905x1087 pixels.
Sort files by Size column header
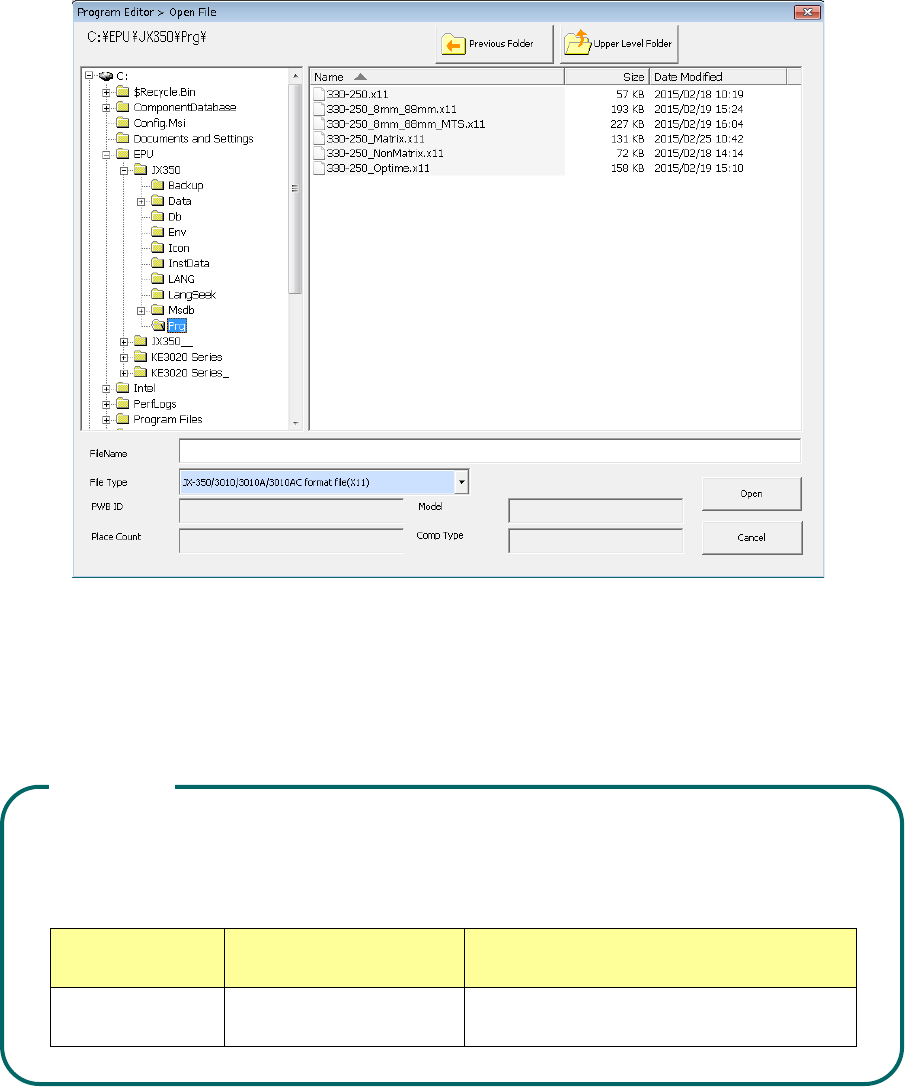pos(607,77)
